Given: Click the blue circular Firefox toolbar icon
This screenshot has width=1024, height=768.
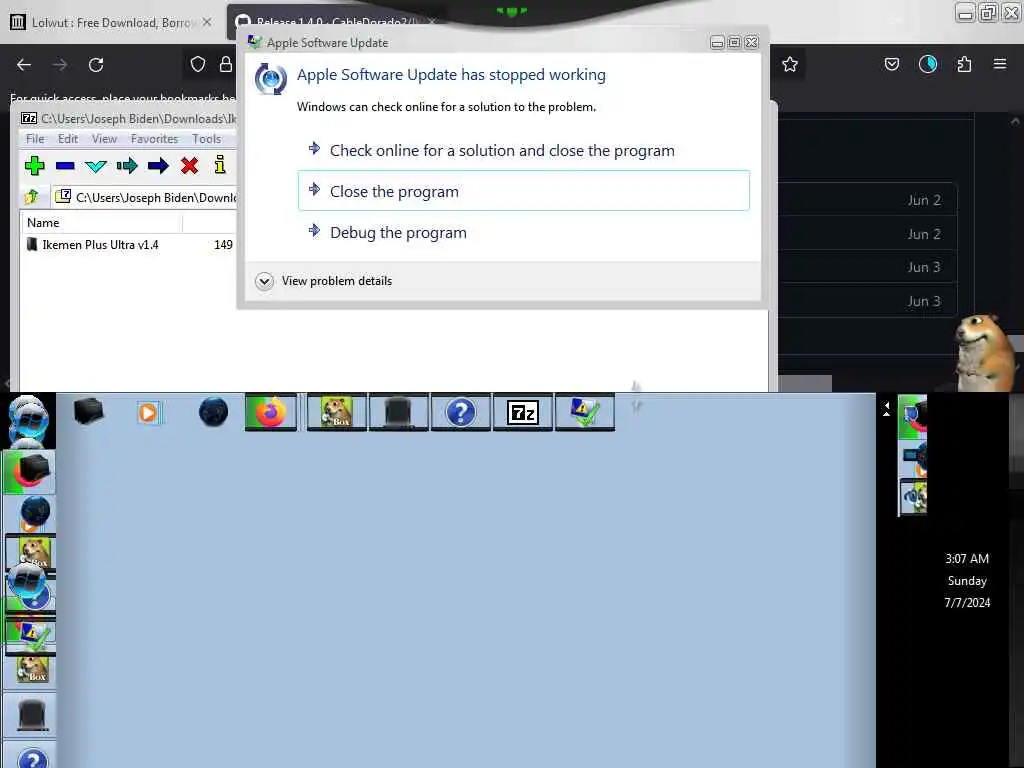Looking at the screenshot, I should [x=928, y=64].
